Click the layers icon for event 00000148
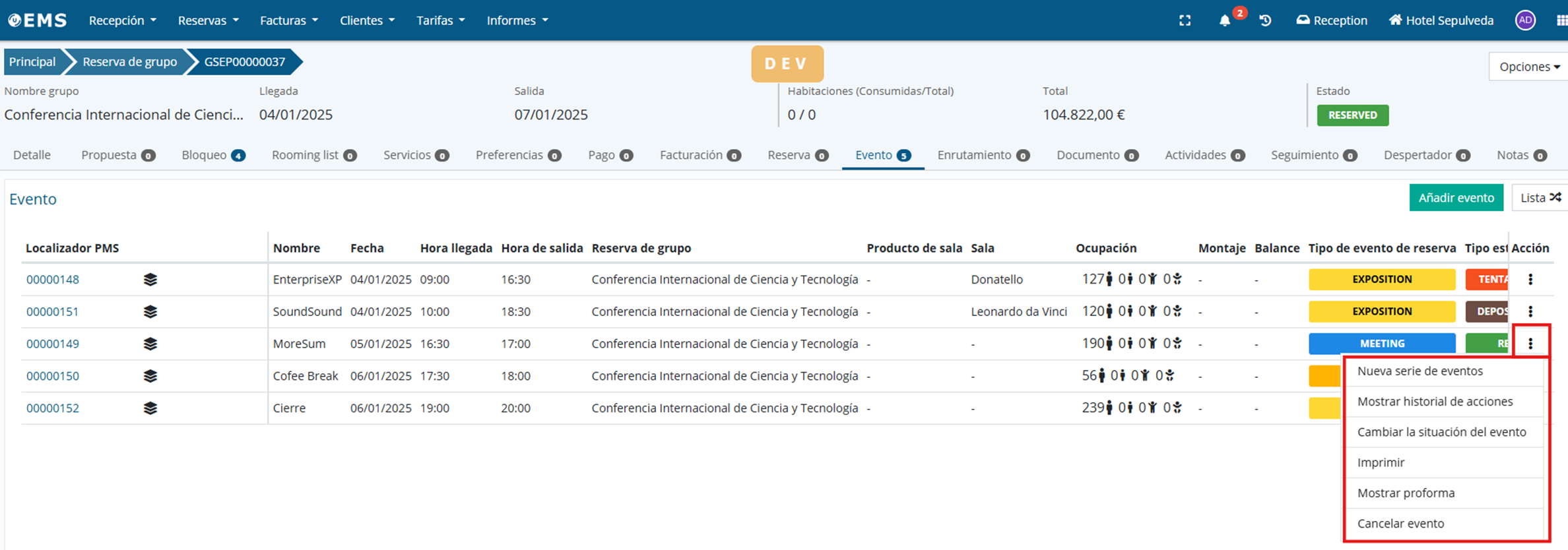Image resolution: width=1568 pixels, height=550 pixels. [x=150, y=280]
